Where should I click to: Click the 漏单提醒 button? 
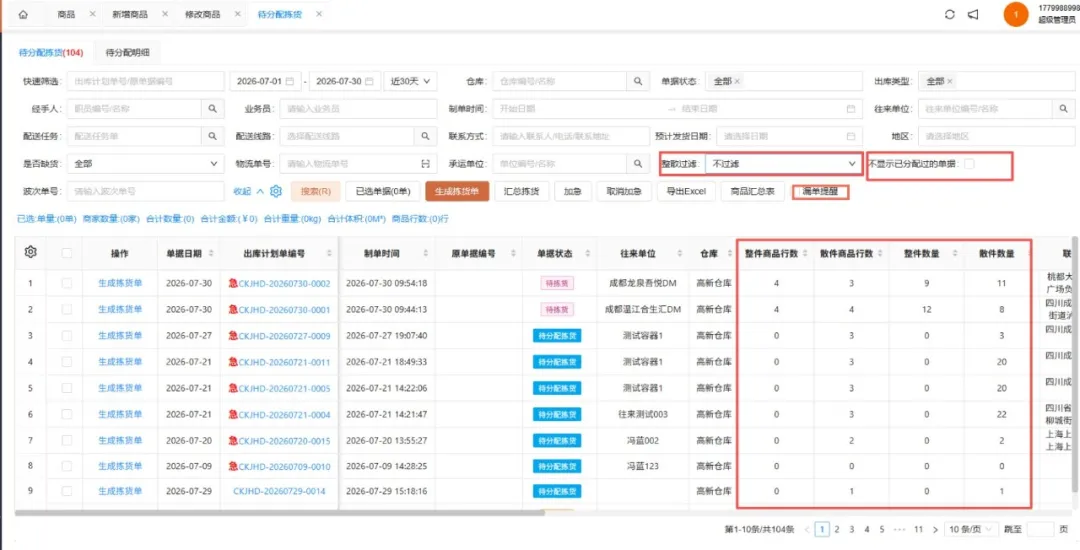click(820, 192)
